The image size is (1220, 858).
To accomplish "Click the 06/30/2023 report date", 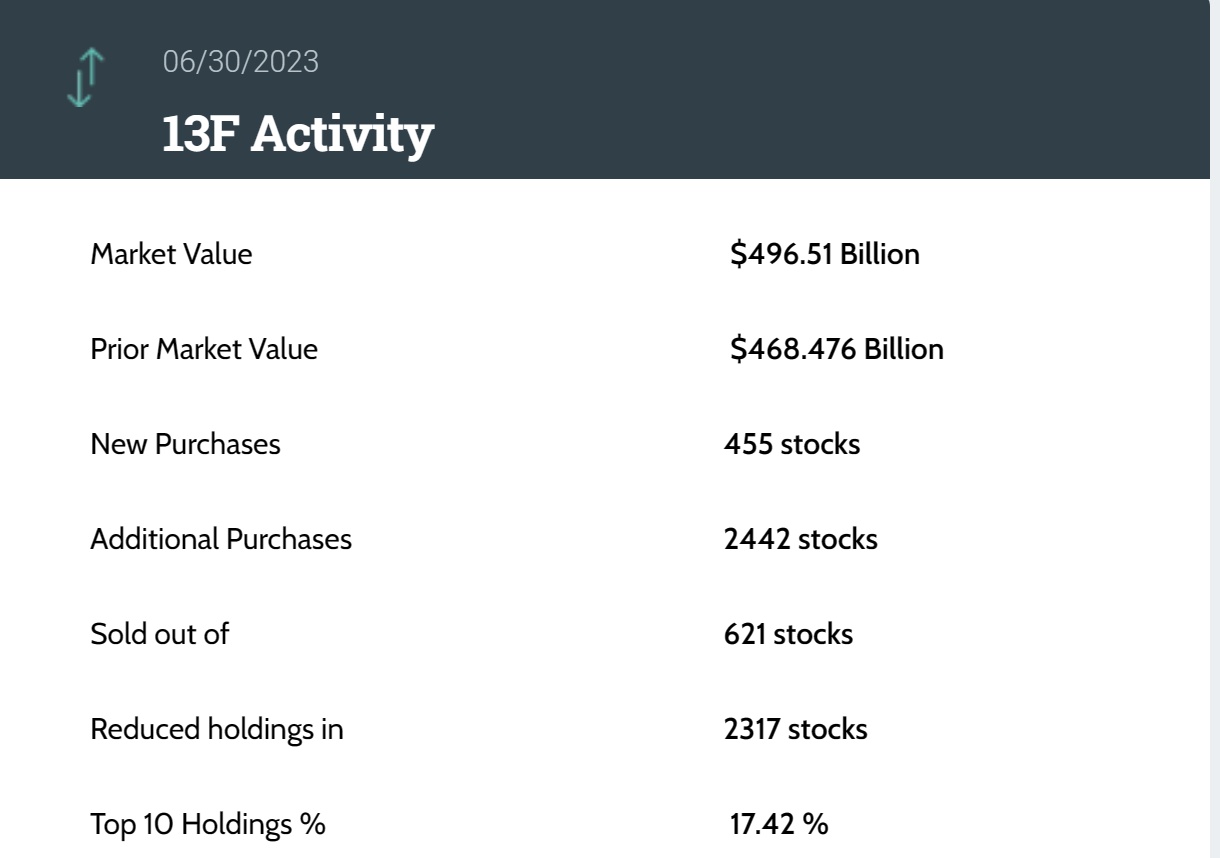I will click(240, 62).
